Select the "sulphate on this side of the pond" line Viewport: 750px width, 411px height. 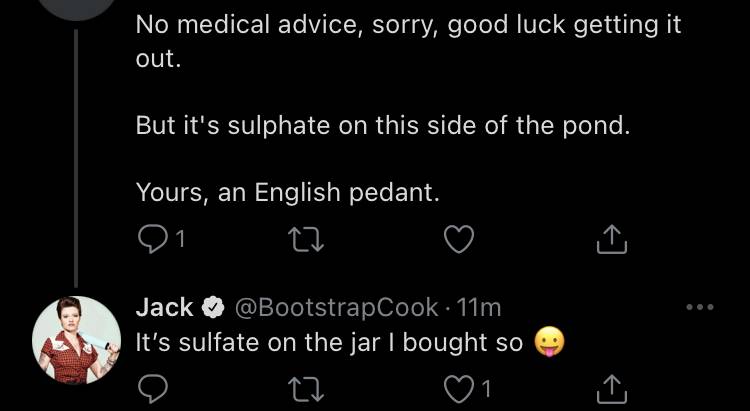point(383,126)
